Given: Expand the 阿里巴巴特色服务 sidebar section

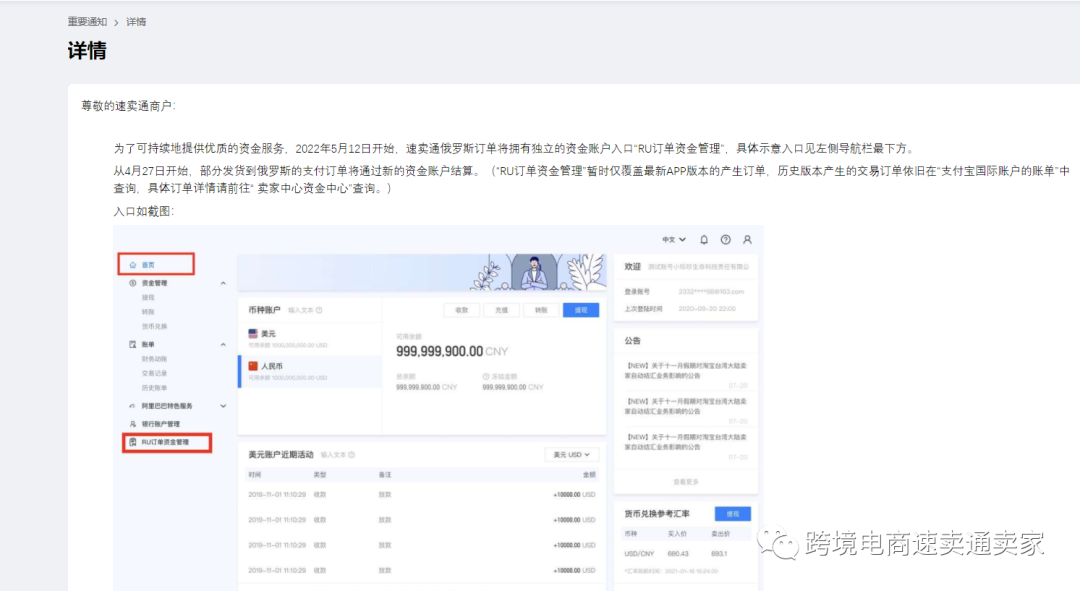Looking at the screenshot, I should click(222, 406).
